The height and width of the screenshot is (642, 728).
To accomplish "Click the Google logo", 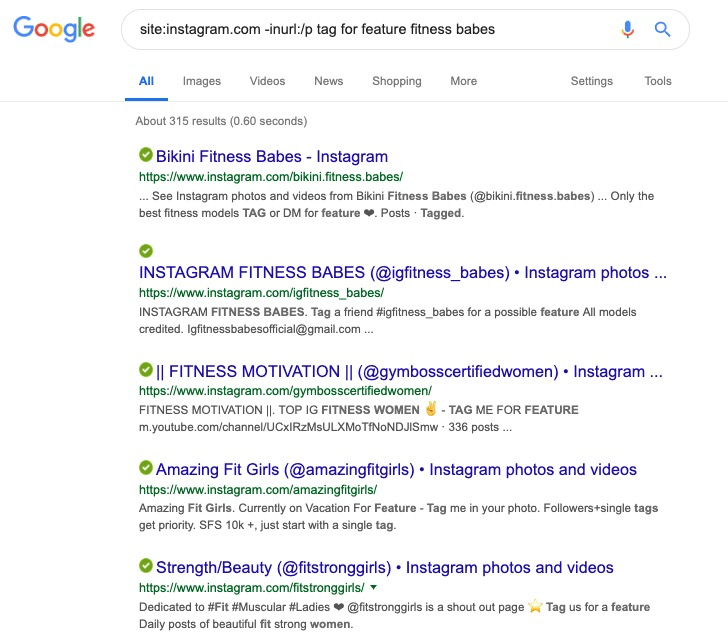I will 54,29.
